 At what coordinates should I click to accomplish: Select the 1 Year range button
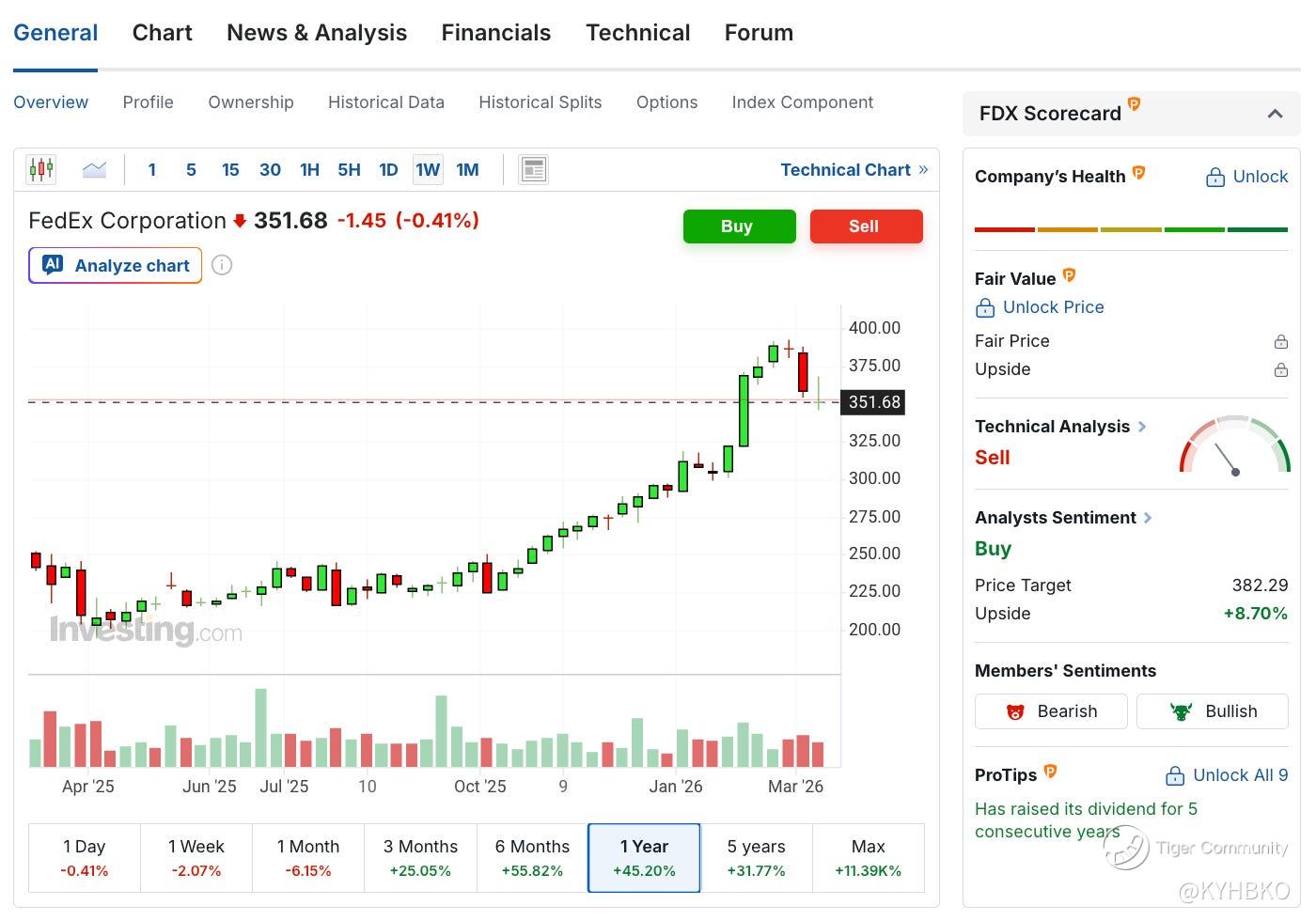tap(644, 858)
